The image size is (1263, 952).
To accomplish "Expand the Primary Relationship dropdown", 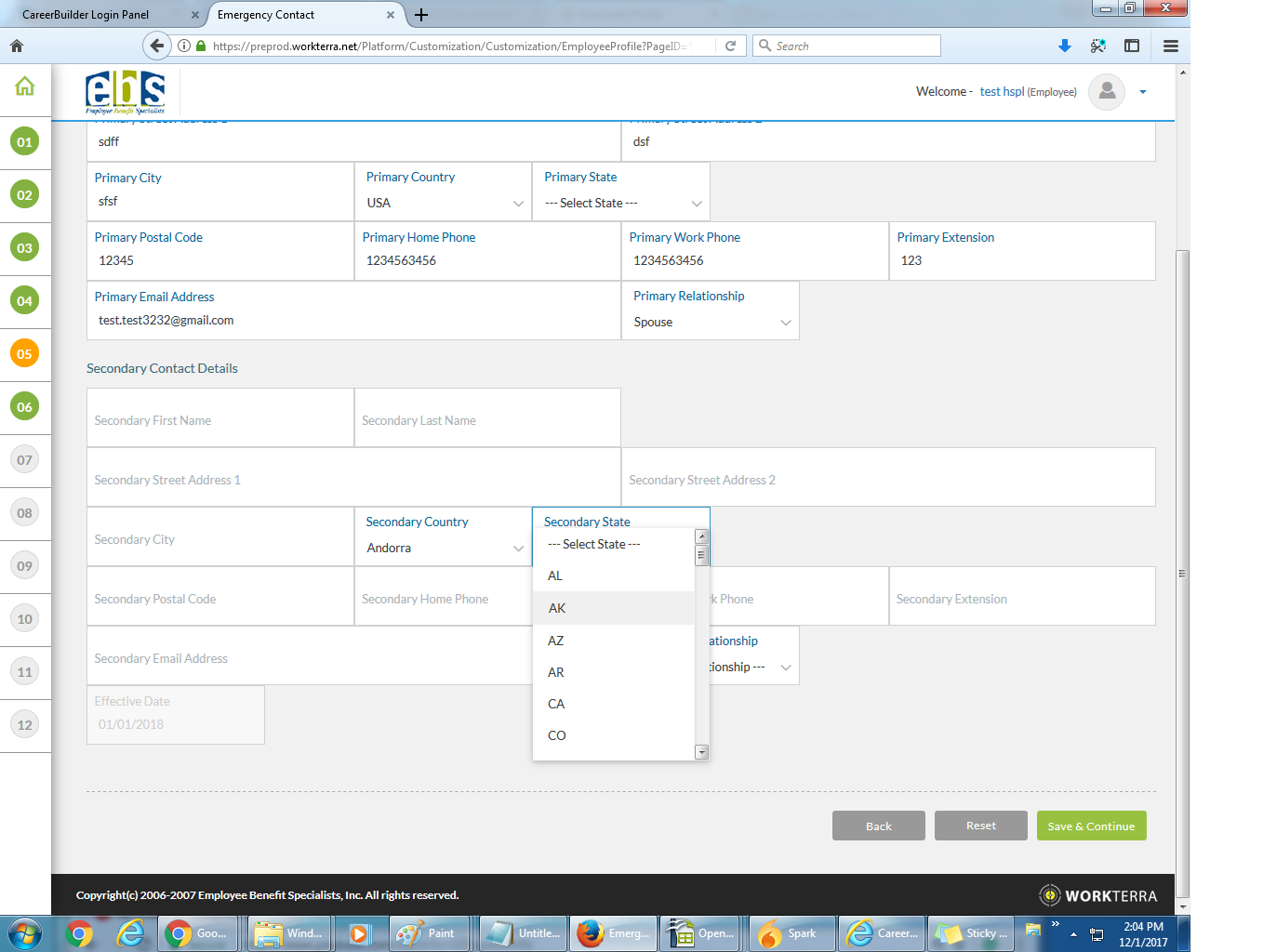I will pos(711,322).
